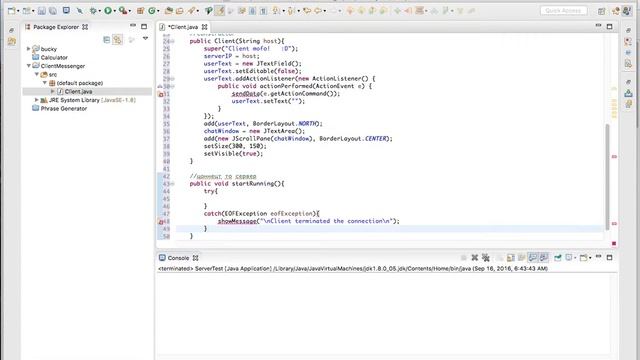Expand the JRE System Library node

pos(37,100)
